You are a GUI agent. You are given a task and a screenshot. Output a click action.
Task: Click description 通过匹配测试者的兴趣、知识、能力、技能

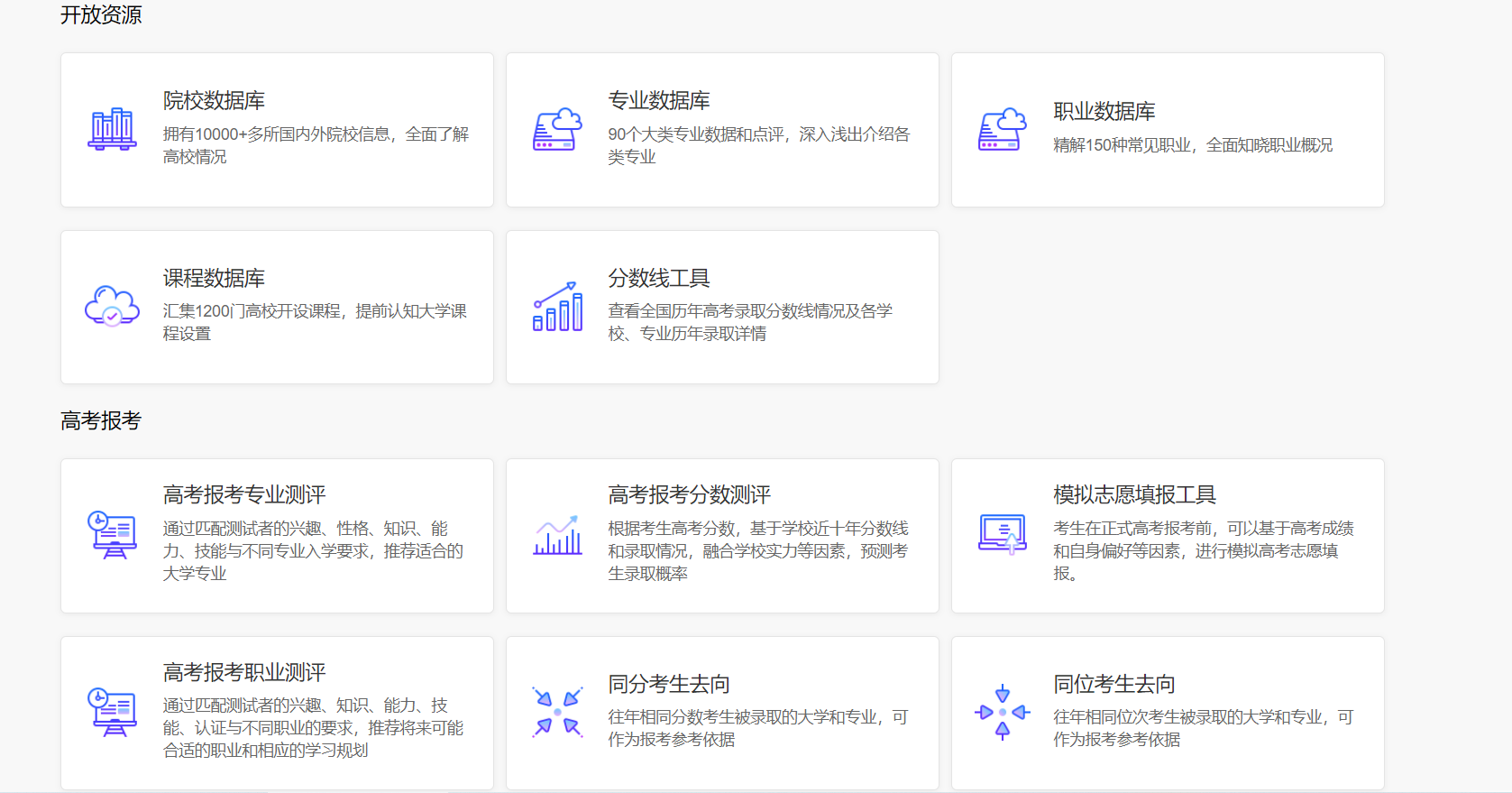point(313,728)
